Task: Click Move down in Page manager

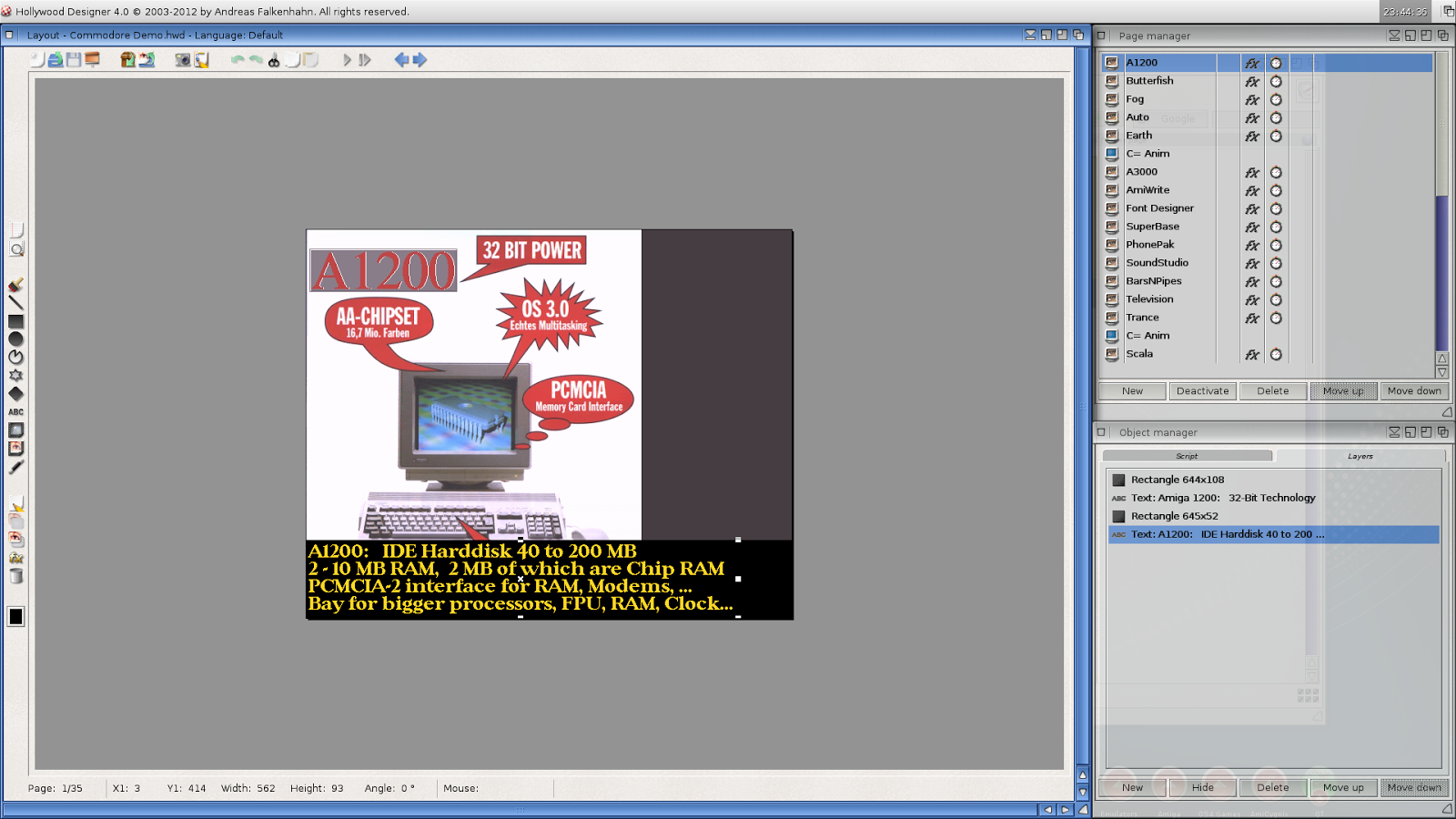Action: [1414, 391]
